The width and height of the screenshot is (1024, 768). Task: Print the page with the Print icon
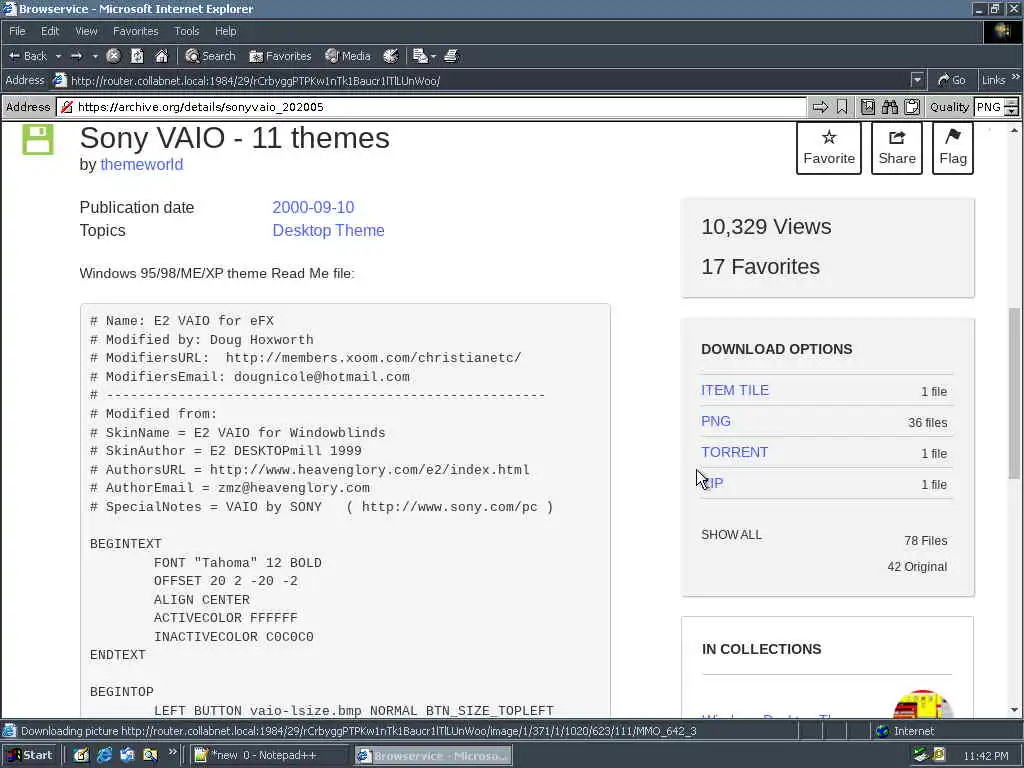click(451, 56)
